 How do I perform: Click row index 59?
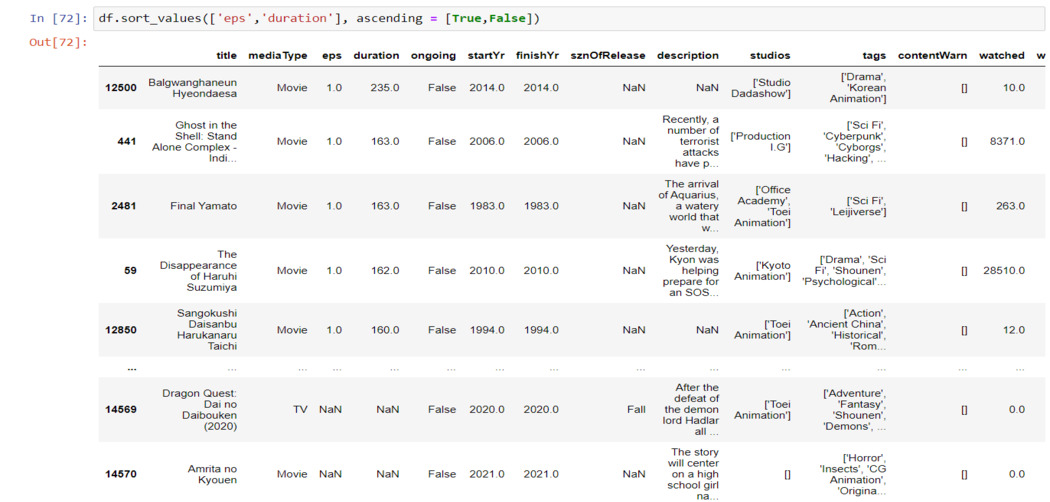(131, 270)
